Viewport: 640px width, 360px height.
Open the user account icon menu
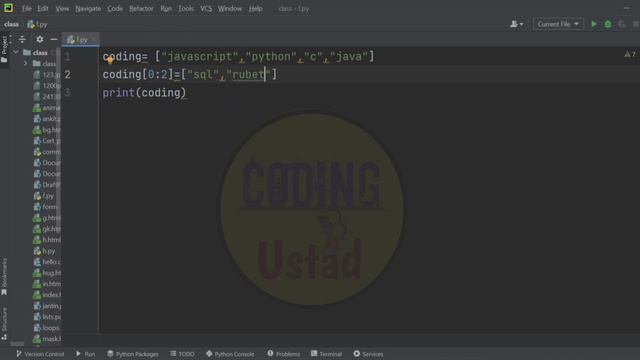click(x=516, y=24)
